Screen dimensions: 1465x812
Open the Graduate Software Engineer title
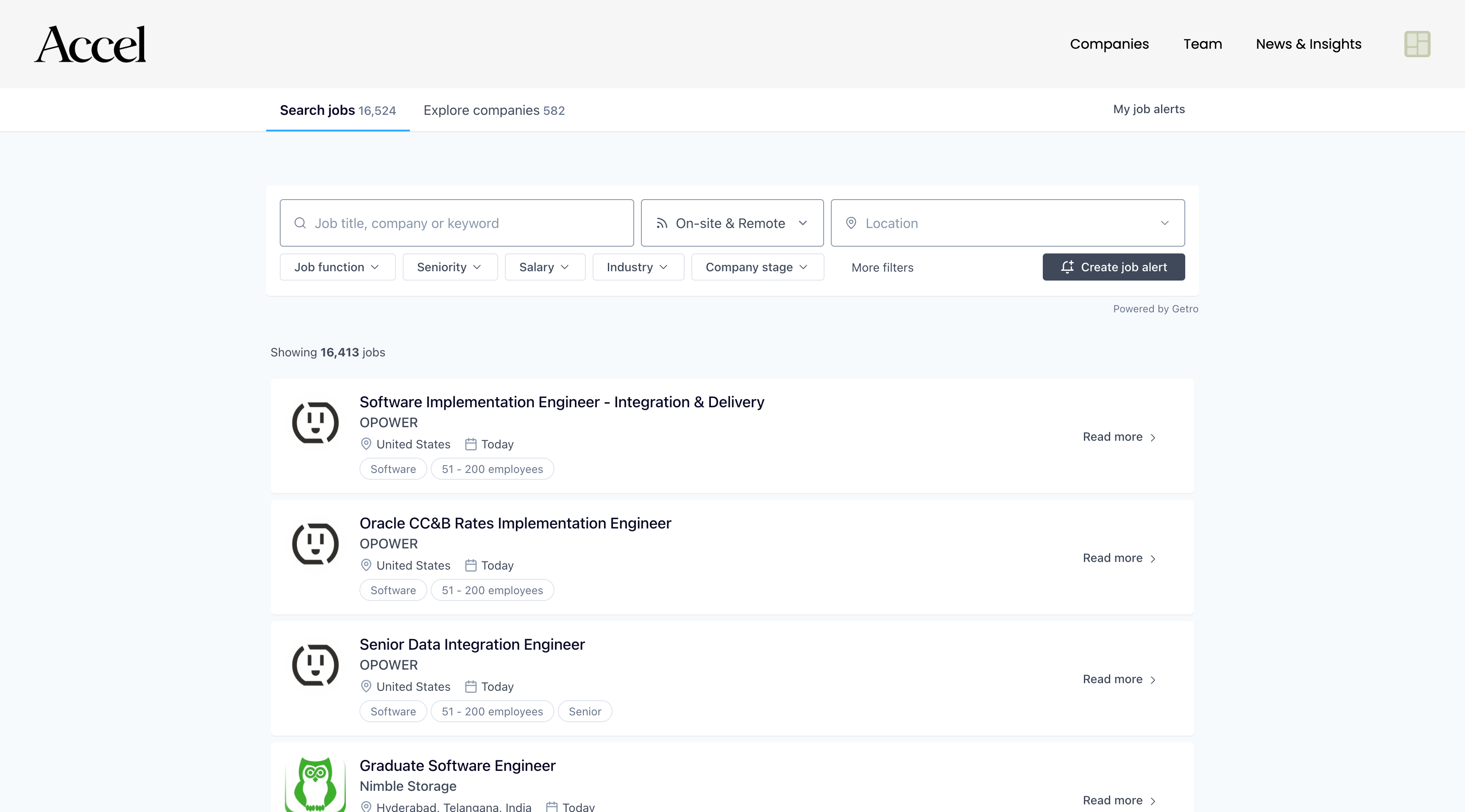click(x=457, y=765)
